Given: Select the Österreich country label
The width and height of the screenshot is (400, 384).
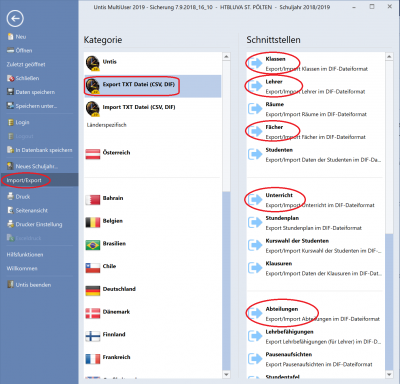Looking at the screenshot, I should point(116,153).
